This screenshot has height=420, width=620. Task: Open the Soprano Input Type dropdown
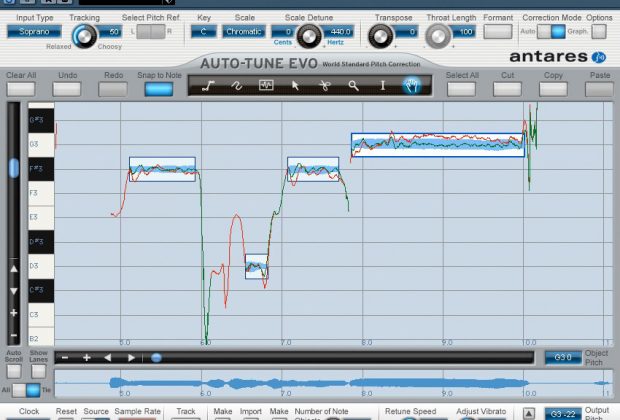click(x=34, y=31)
